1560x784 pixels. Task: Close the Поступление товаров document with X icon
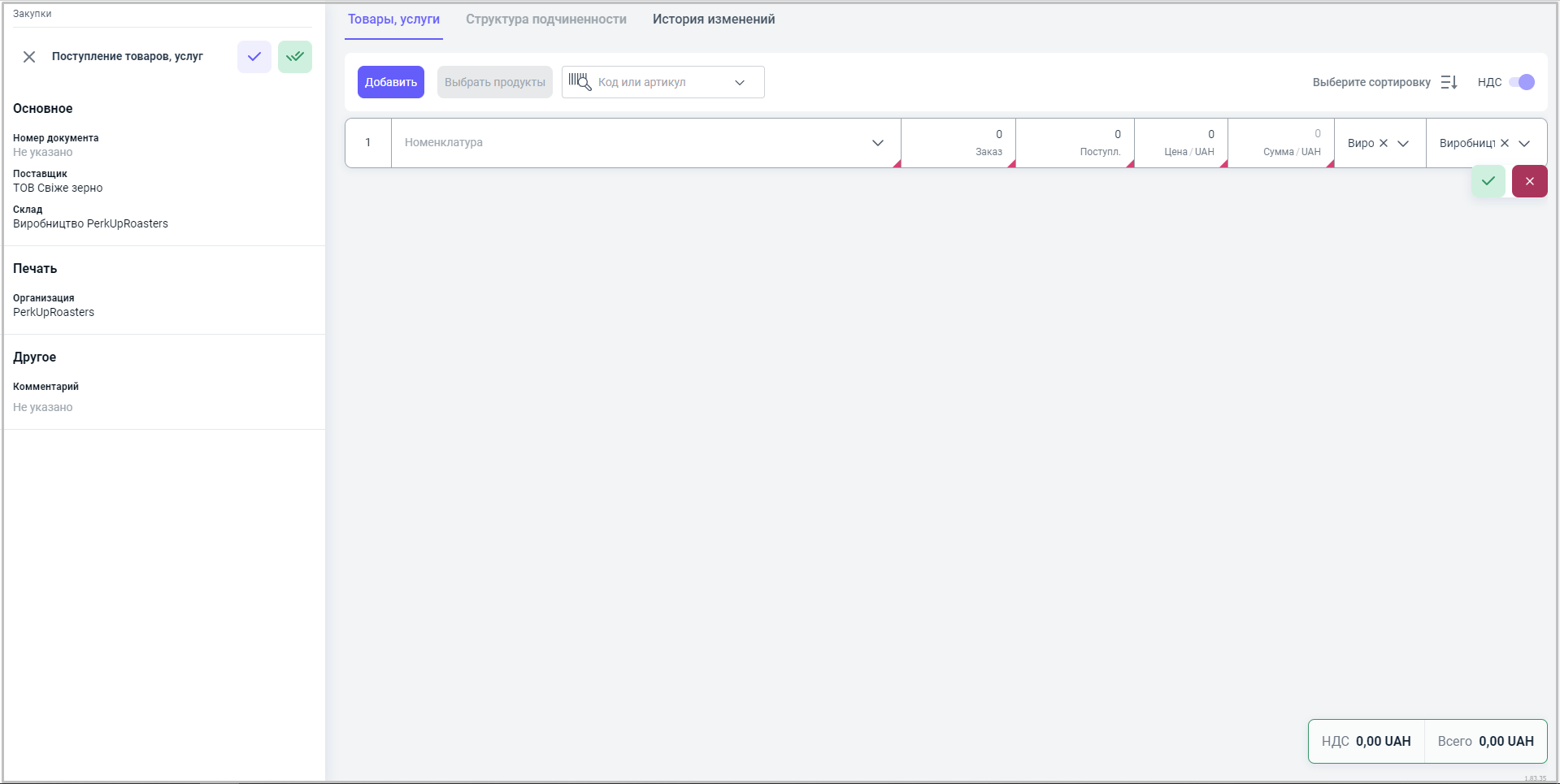coord(29,57)
